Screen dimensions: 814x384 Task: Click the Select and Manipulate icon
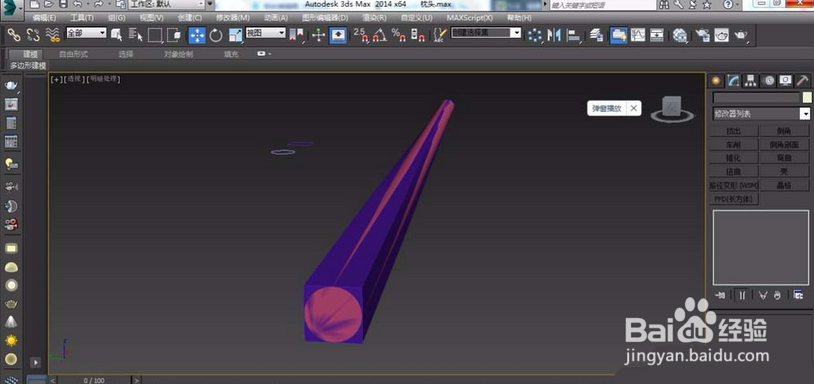tap(318, 35)
